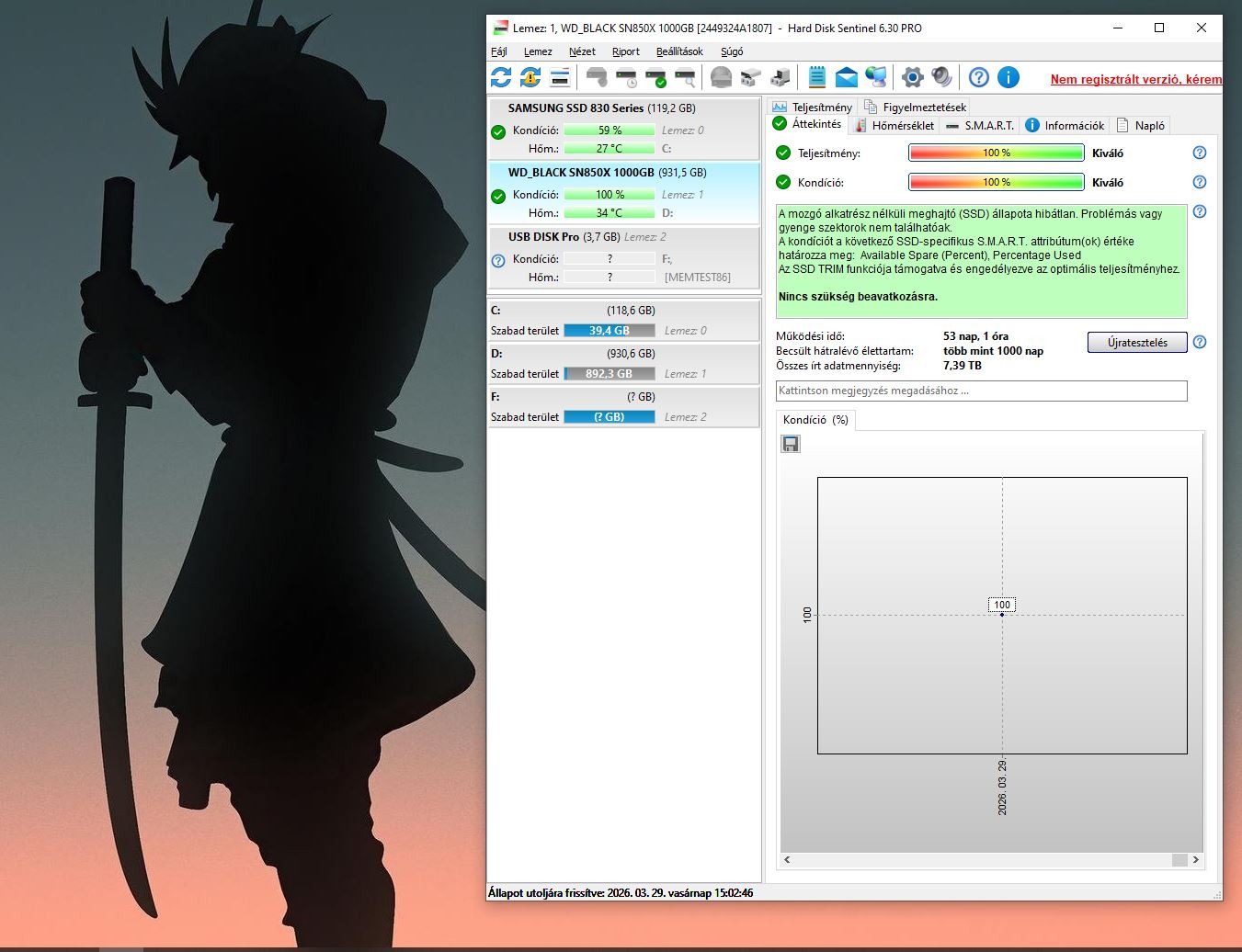Click the blue info circle toolbar icon
The width and height of the screenshot is (1242, 952).
click(1008, 77)
